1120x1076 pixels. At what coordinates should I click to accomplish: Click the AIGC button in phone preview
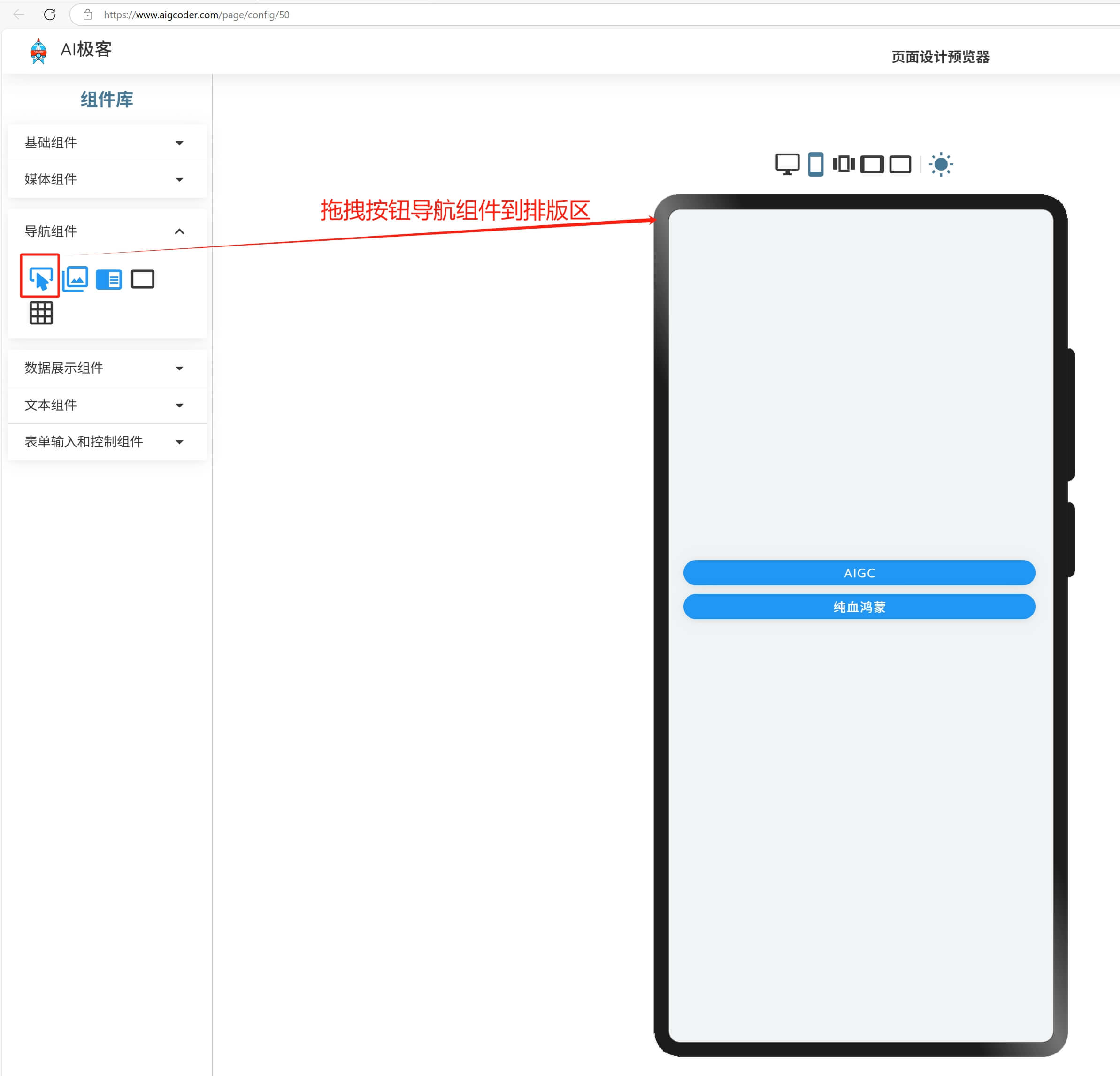[x=859, y=573]
